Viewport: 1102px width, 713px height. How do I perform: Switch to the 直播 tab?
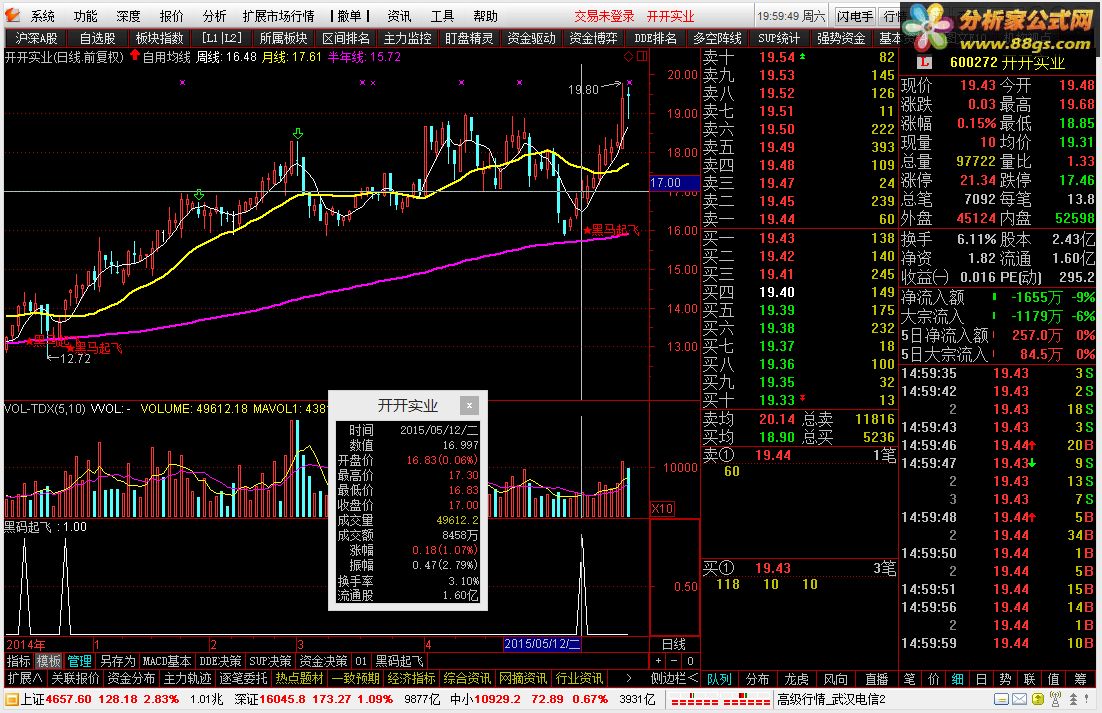(876, 679)
